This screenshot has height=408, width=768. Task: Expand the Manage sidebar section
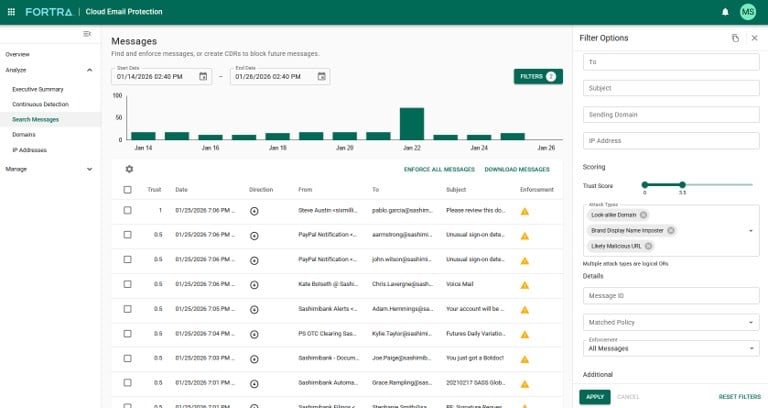89,169
